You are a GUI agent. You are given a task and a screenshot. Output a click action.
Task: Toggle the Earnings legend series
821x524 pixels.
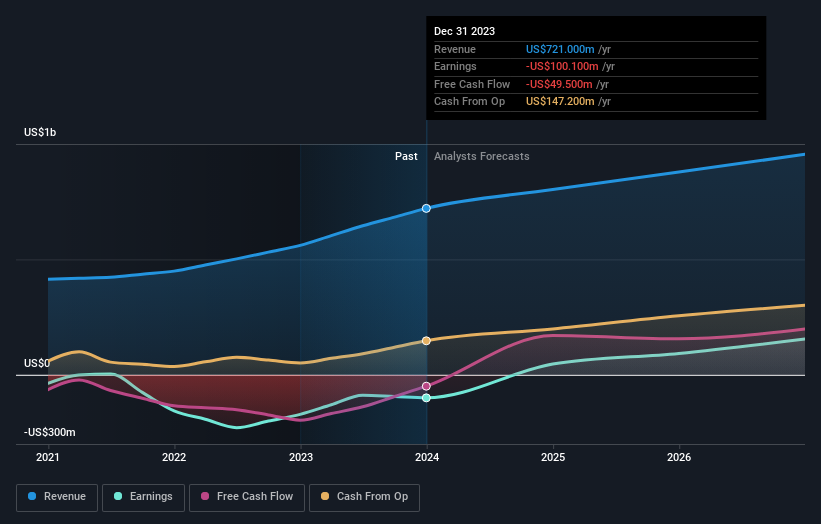[143, 497]
